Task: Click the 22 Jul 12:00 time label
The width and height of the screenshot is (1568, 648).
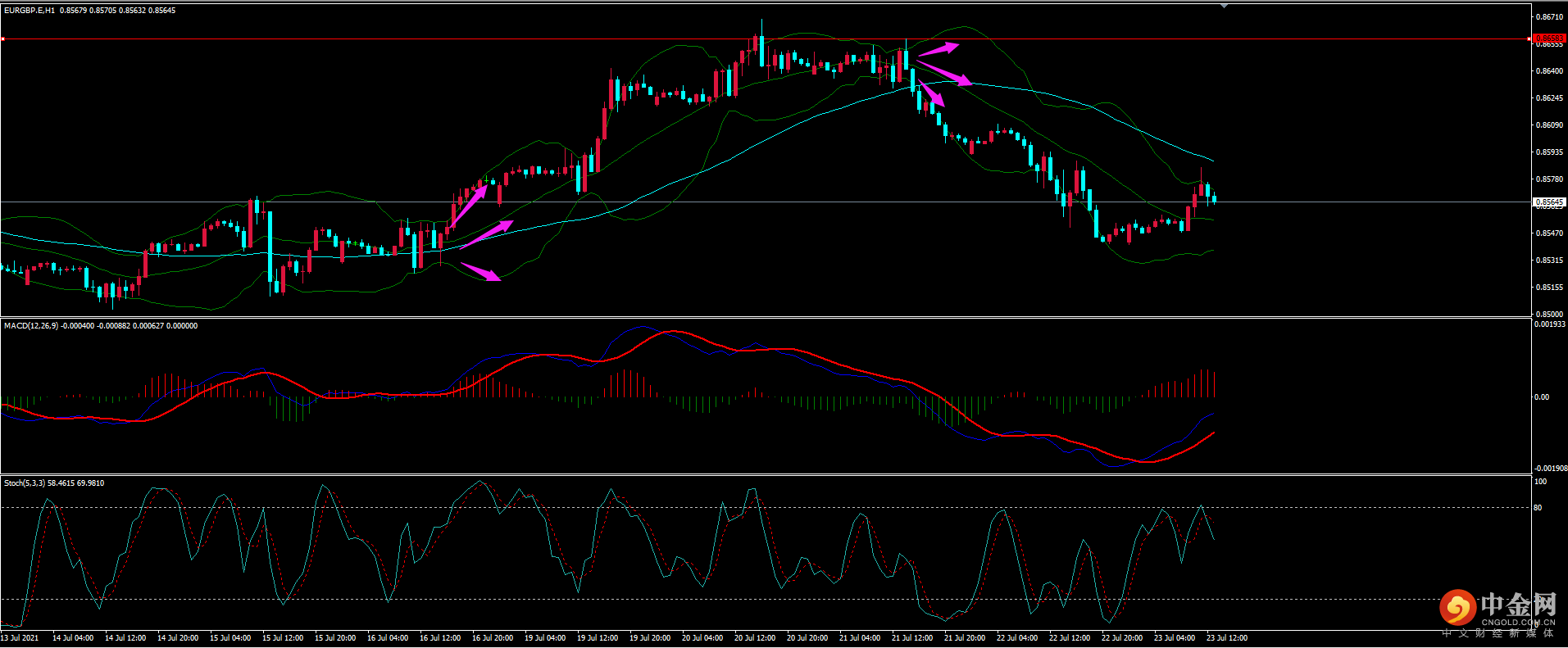Action: point(1070,638)
